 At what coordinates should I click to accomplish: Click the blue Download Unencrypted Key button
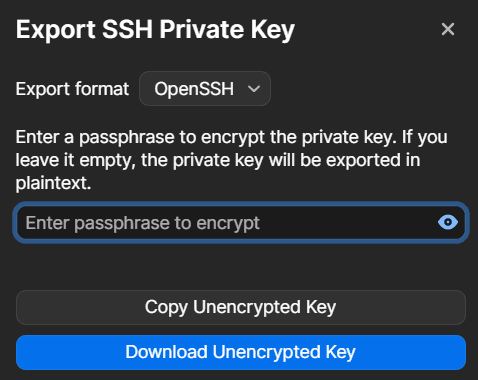click(241, 352)
